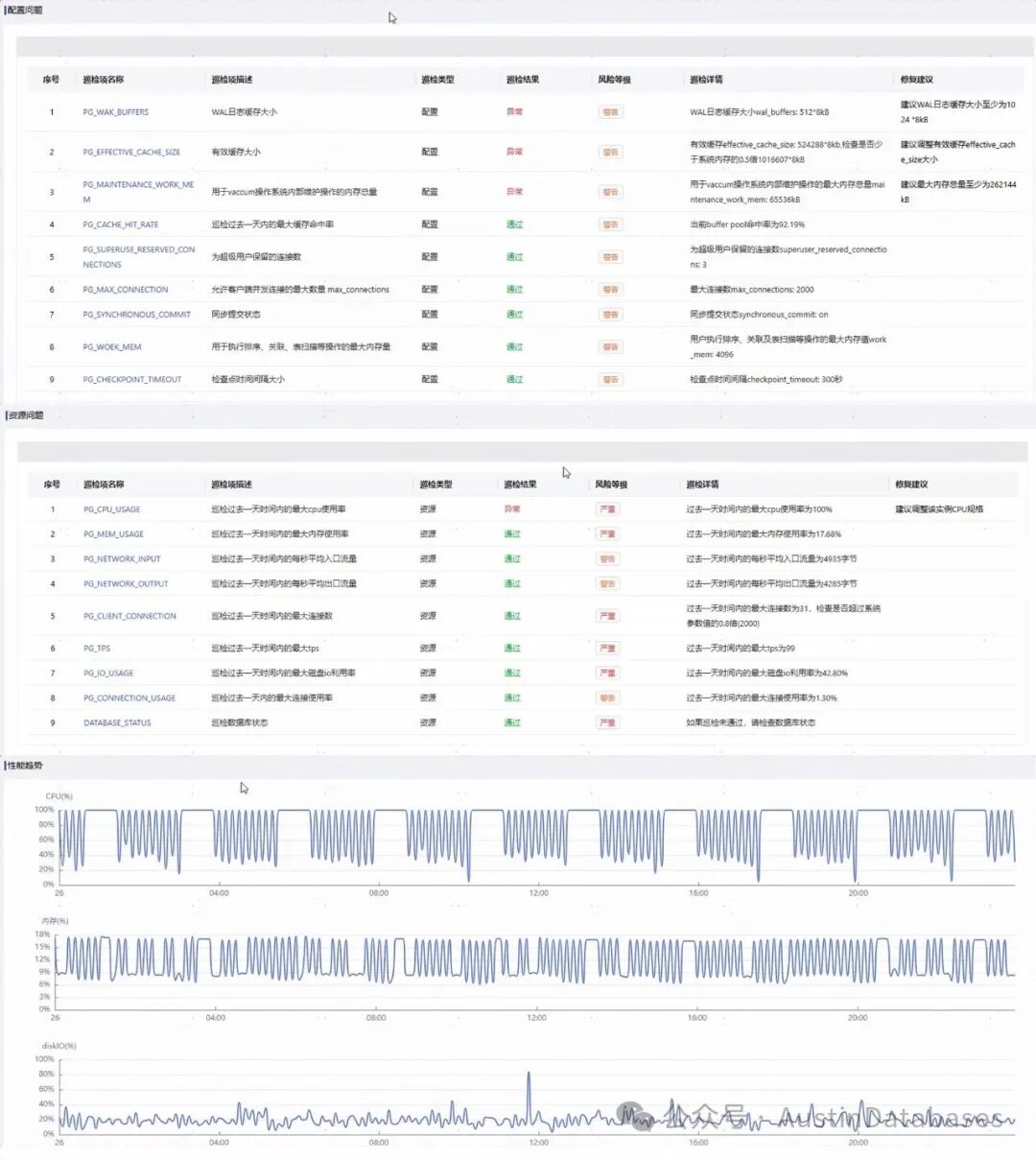The image size is (1036, 1159).
Task: Open the PG_MEM_USAGE resource item
Action: pyautogui.click(x=113, y=534)
